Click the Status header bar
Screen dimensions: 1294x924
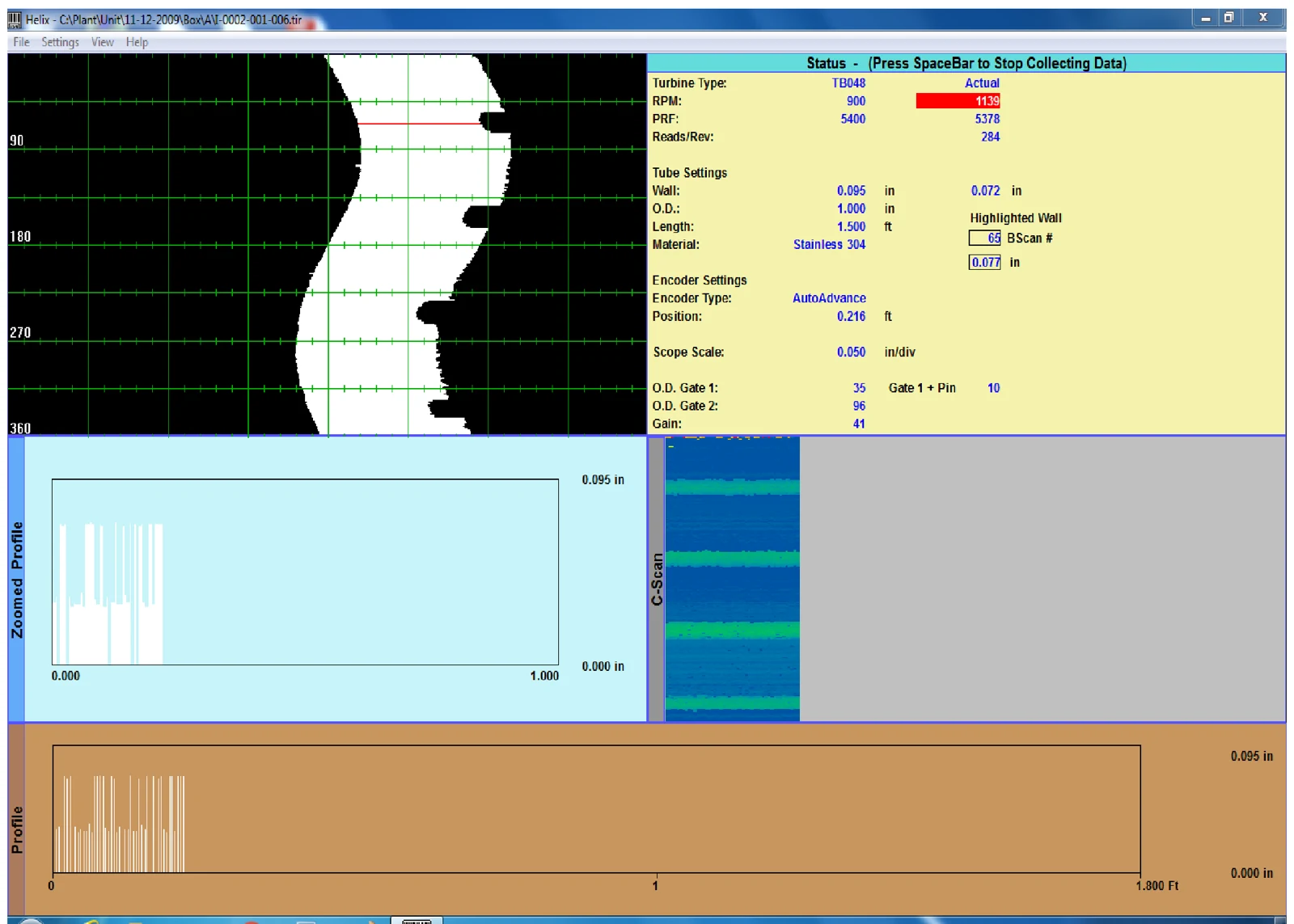[966, 63]
